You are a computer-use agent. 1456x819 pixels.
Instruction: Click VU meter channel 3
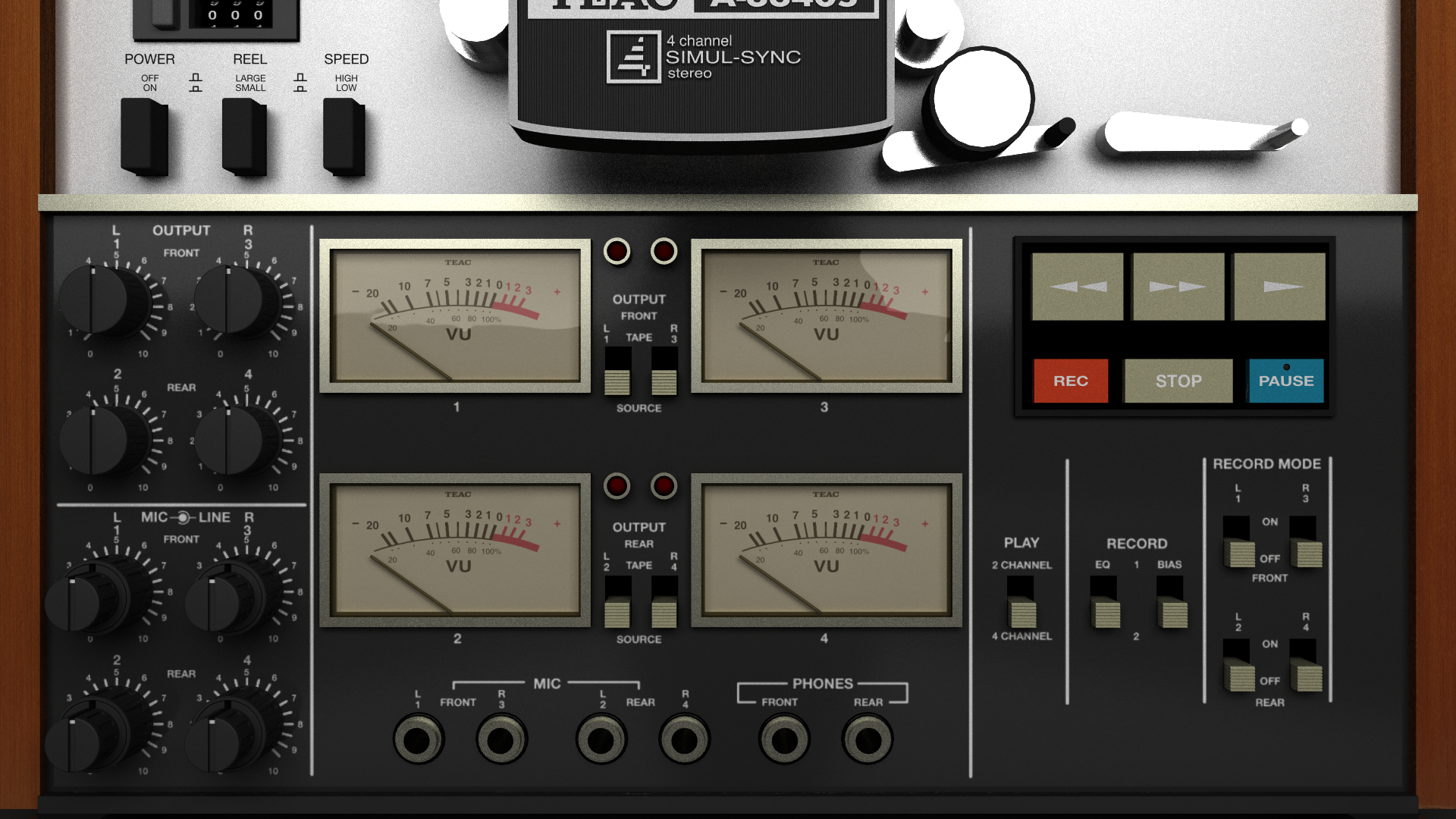coord(827,315)
